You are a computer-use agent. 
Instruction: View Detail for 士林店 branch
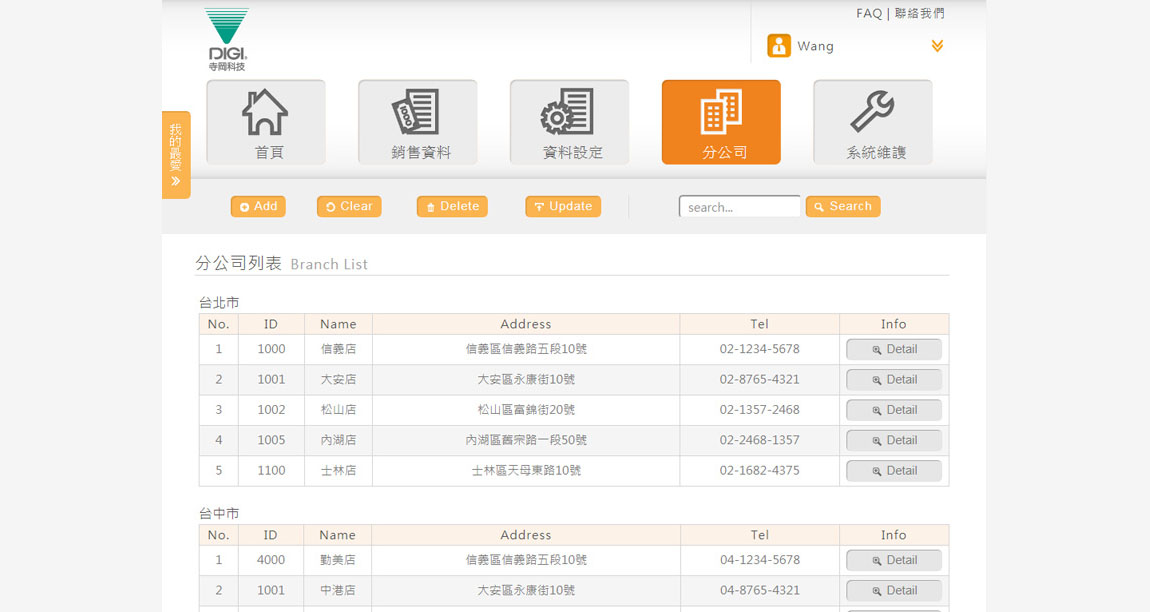point(894,471)
